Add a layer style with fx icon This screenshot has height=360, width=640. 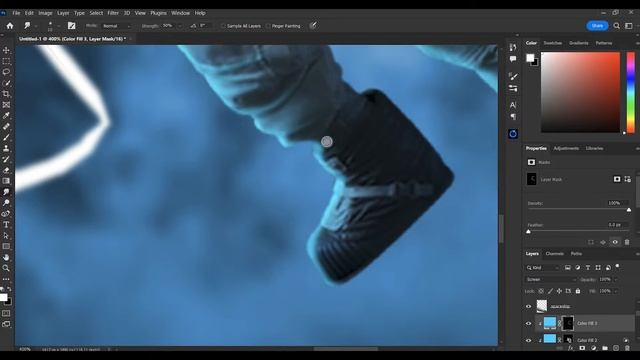pos(571,348)
